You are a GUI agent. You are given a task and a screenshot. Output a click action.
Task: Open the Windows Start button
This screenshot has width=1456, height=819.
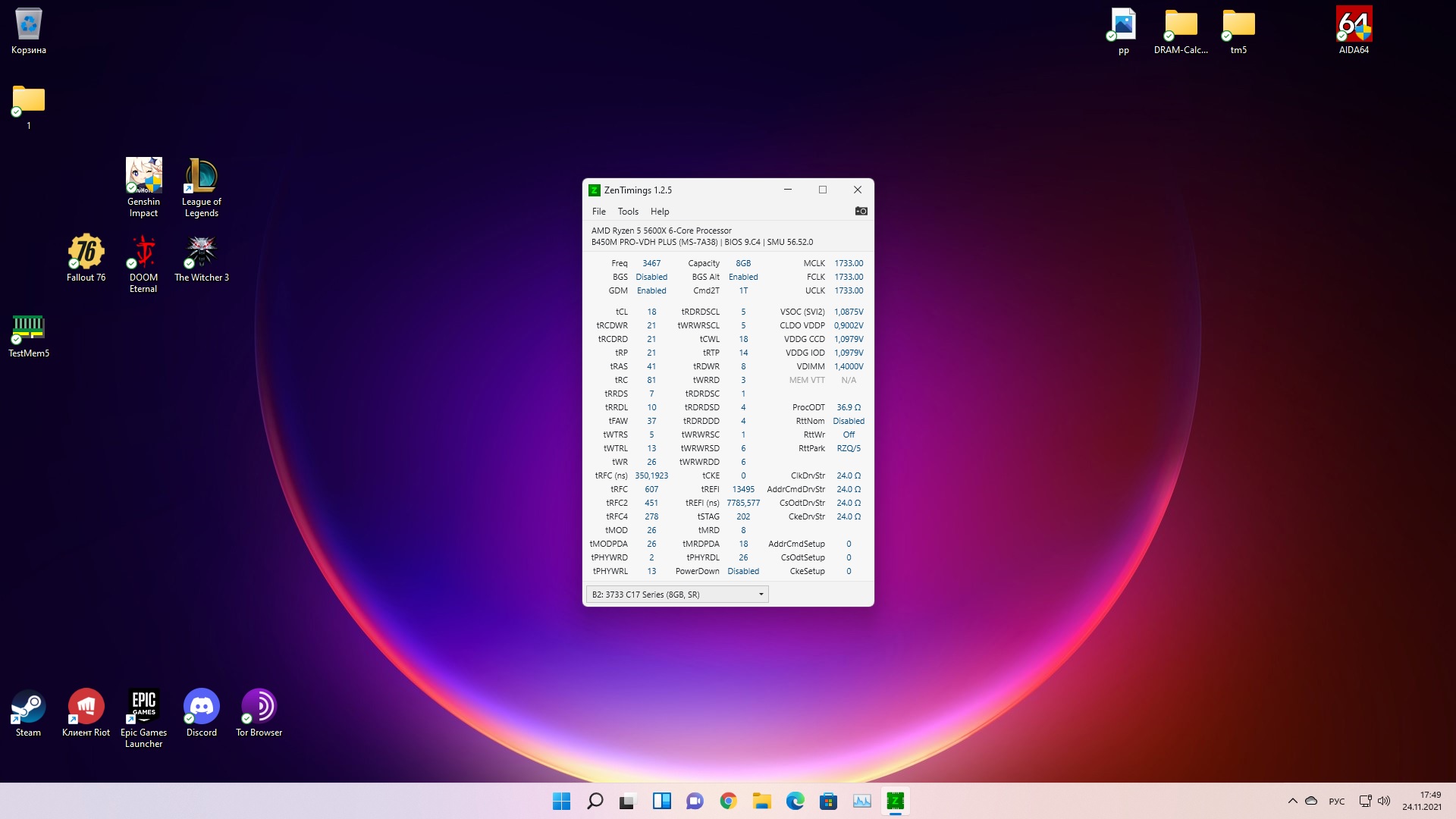click(561, 801)
